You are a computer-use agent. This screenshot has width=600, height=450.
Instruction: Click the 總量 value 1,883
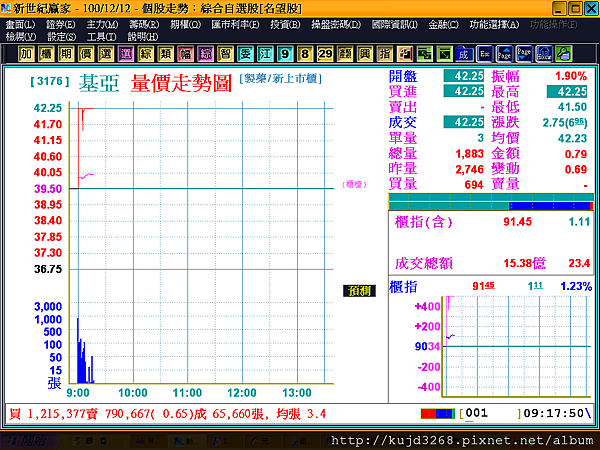point(470,154)
